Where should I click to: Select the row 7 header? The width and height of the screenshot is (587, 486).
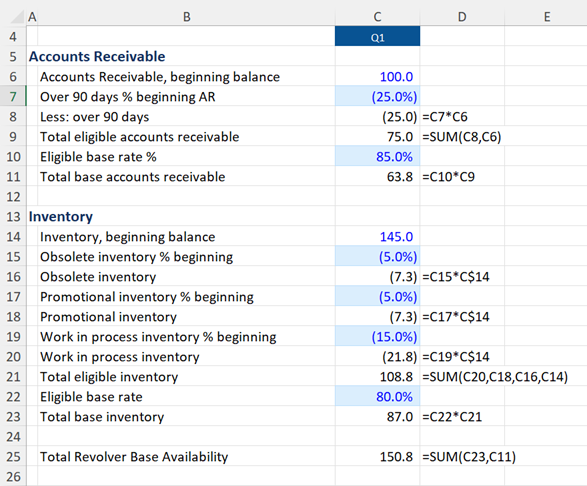(13, 97)
